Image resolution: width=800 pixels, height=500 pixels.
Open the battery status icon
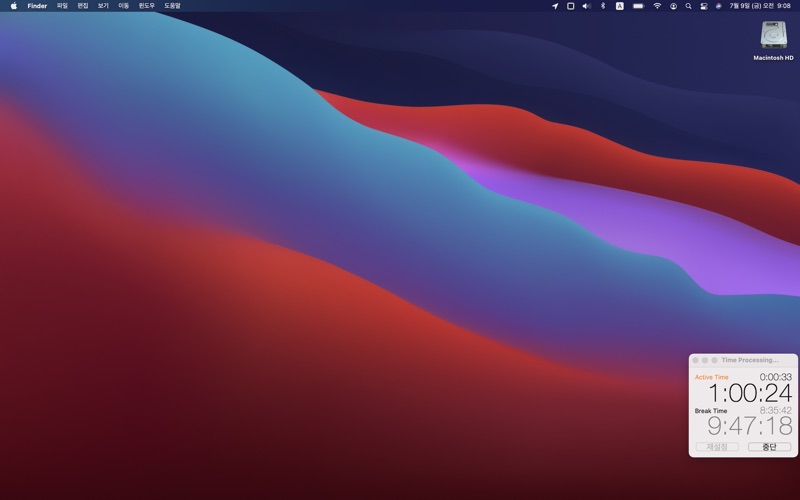point(638,6)
